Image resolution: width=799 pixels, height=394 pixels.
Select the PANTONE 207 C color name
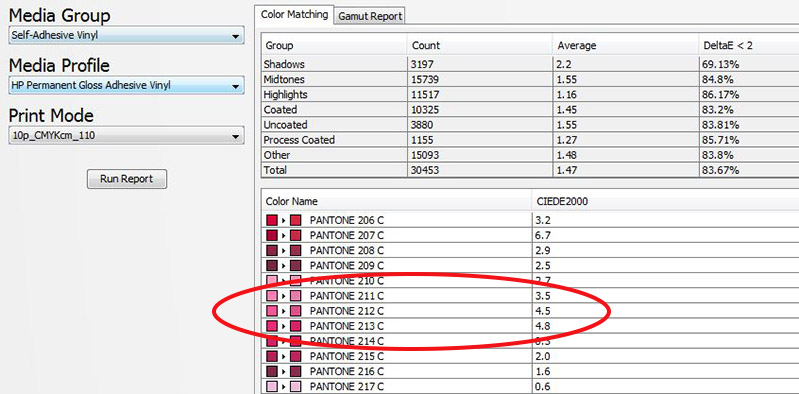[347, 235]
